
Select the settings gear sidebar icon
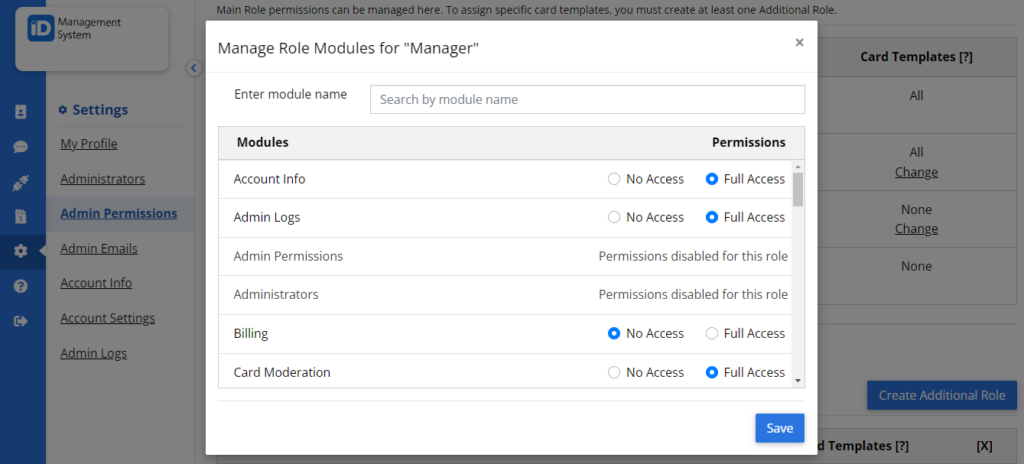20,251
